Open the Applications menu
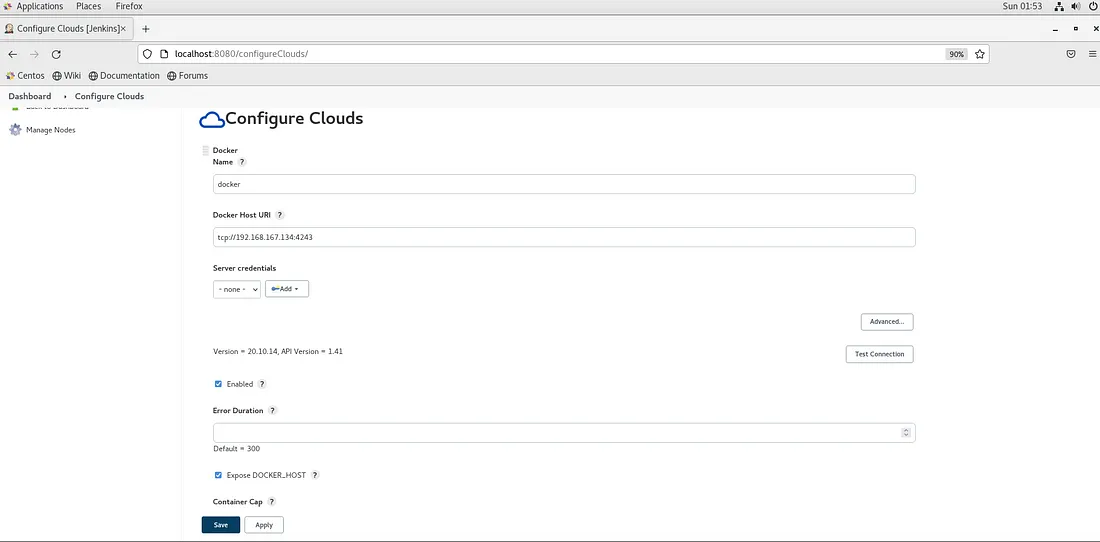Viewport: 1100px width, 542px height. click(x=39, y=6)
